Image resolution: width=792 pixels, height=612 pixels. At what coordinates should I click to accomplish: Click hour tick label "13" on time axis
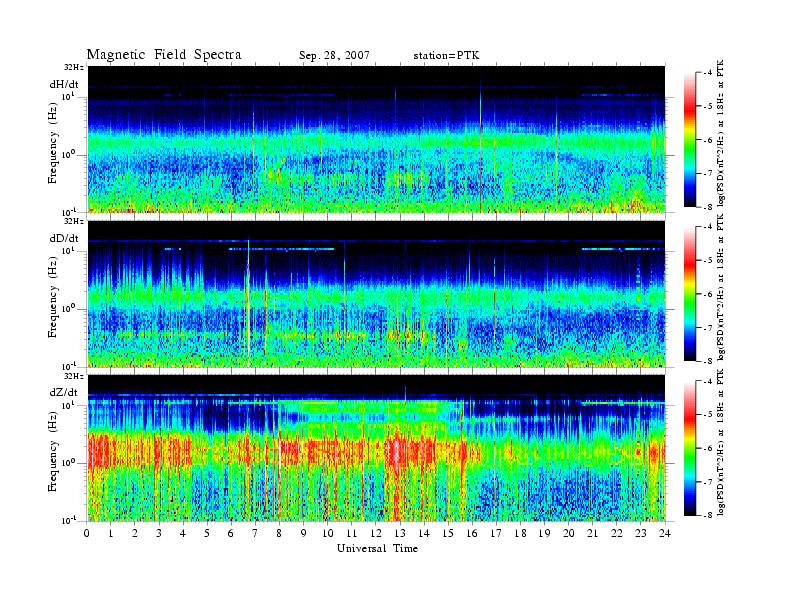pos(400,533)
